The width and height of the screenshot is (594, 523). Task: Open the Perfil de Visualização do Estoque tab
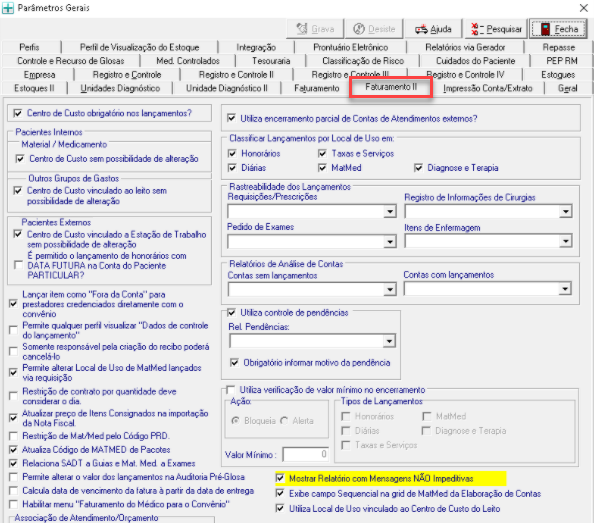(x=139, y=47)
